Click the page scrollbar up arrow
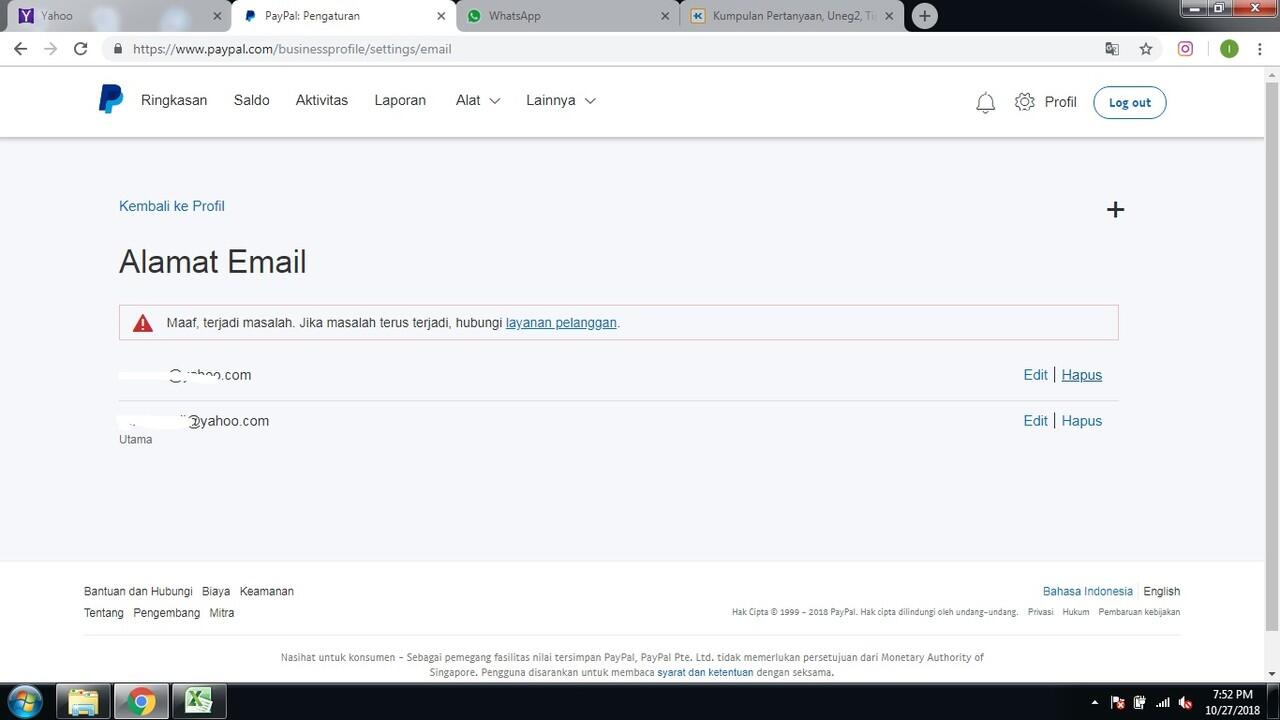The height and width of the screenshot is (720, 1280). point(1272,74)
